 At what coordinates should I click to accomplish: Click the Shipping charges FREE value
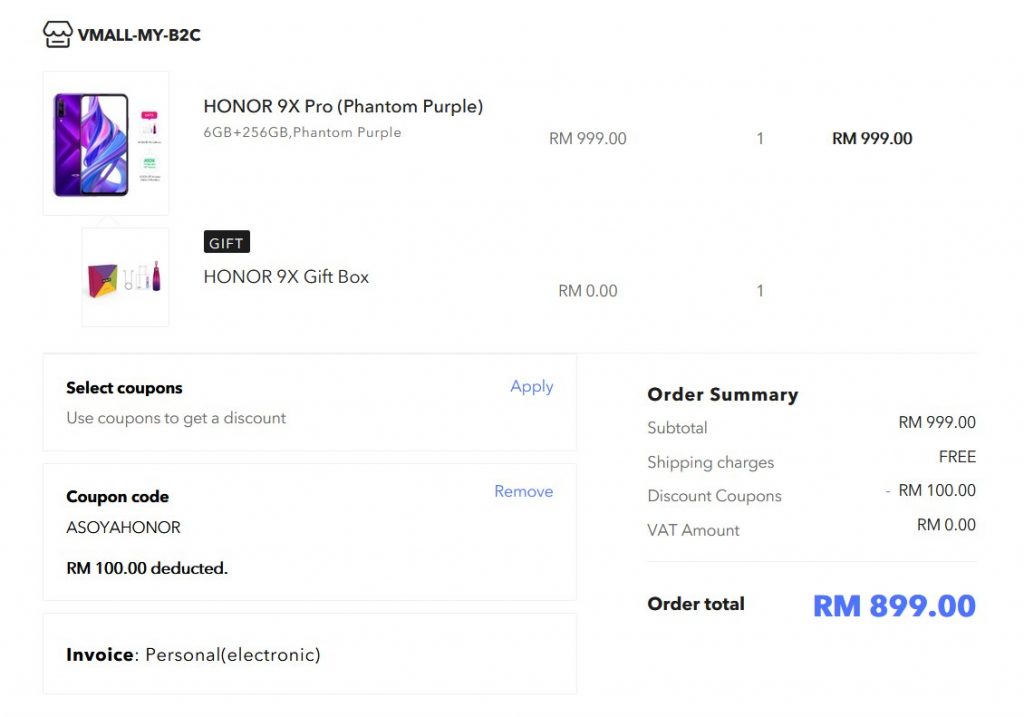click(957, 457)
